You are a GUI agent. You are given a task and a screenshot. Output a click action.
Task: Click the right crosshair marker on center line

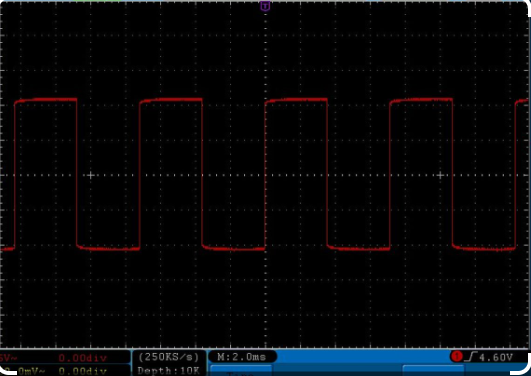(440, 175)
